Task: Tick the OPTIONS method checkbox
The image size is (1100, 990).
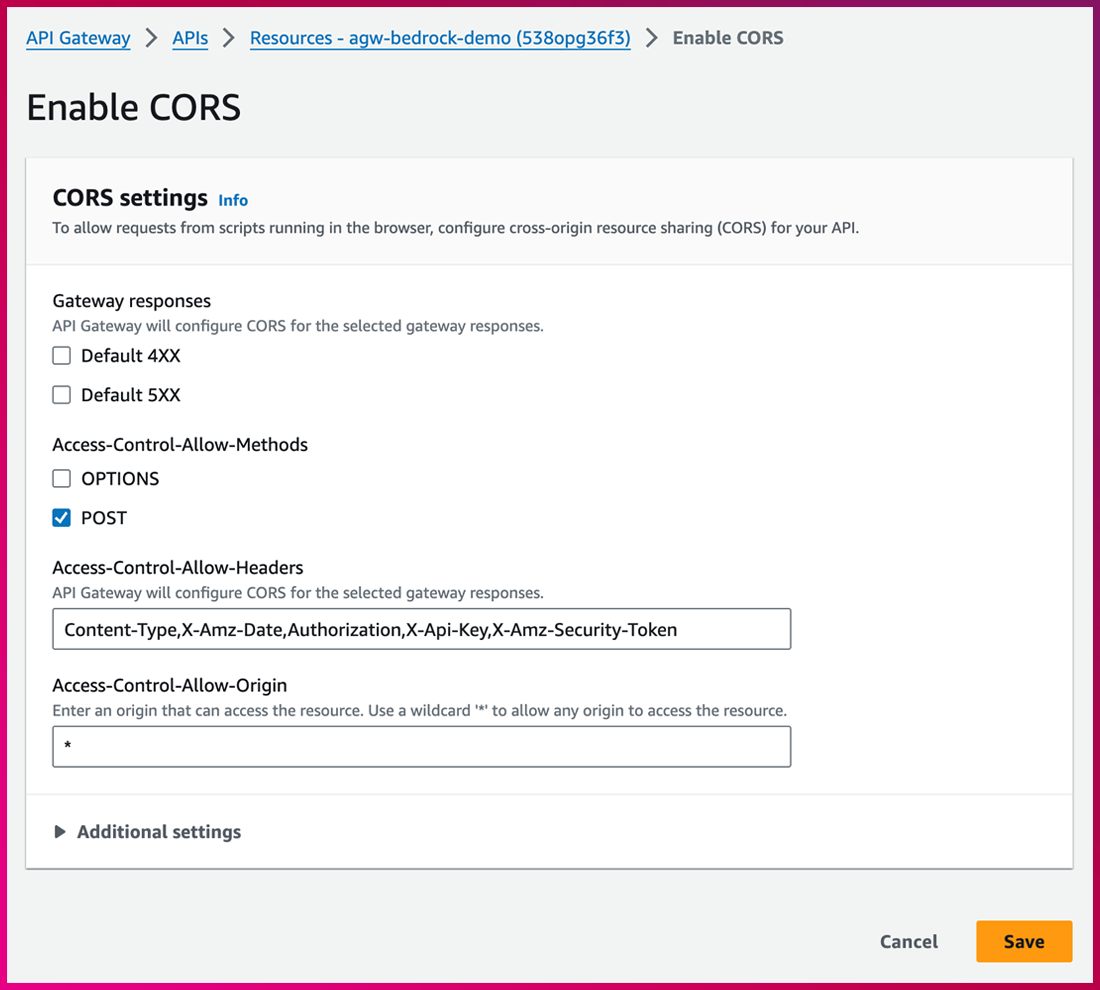Action: click(x=62, y=479)
